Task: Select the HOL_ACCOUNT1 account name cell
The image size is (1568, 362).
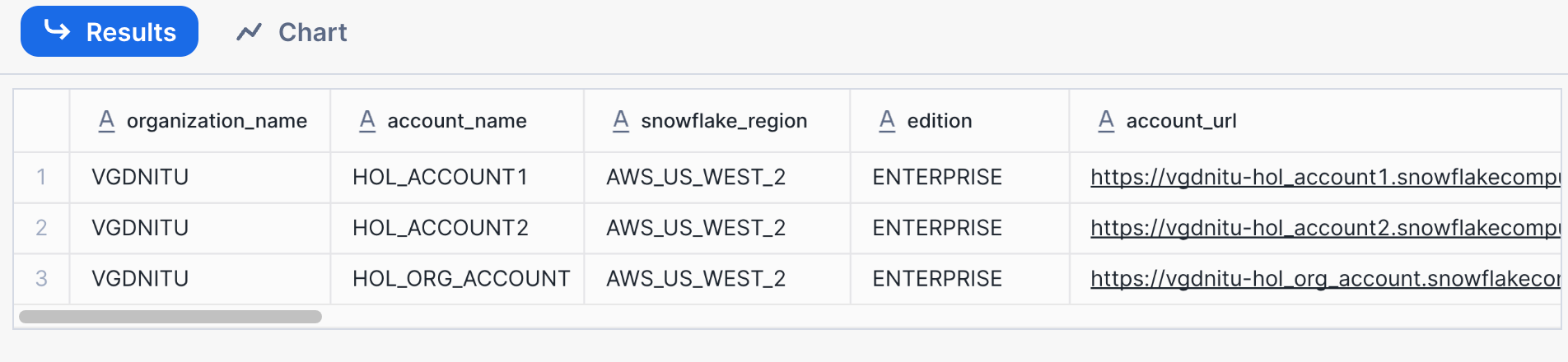Action: click(440, 177)
